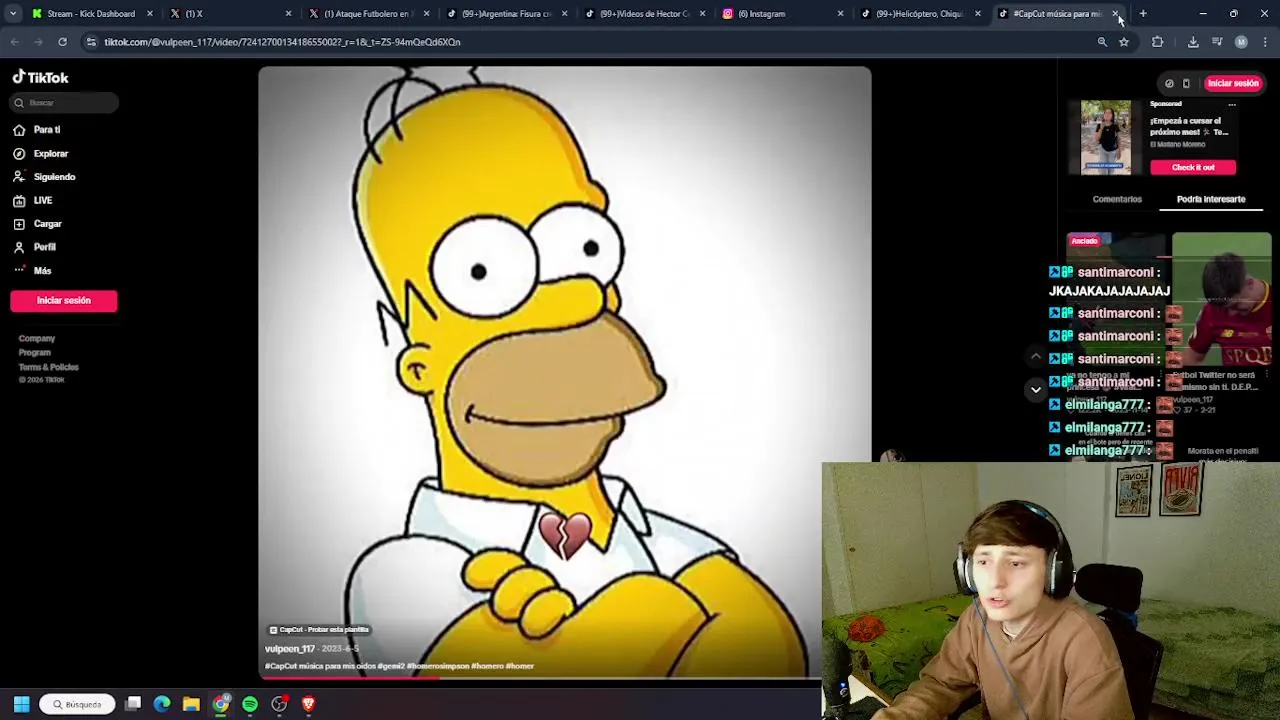
Task: Open the footballer video thumbnail
Action: click(1222, 300)
